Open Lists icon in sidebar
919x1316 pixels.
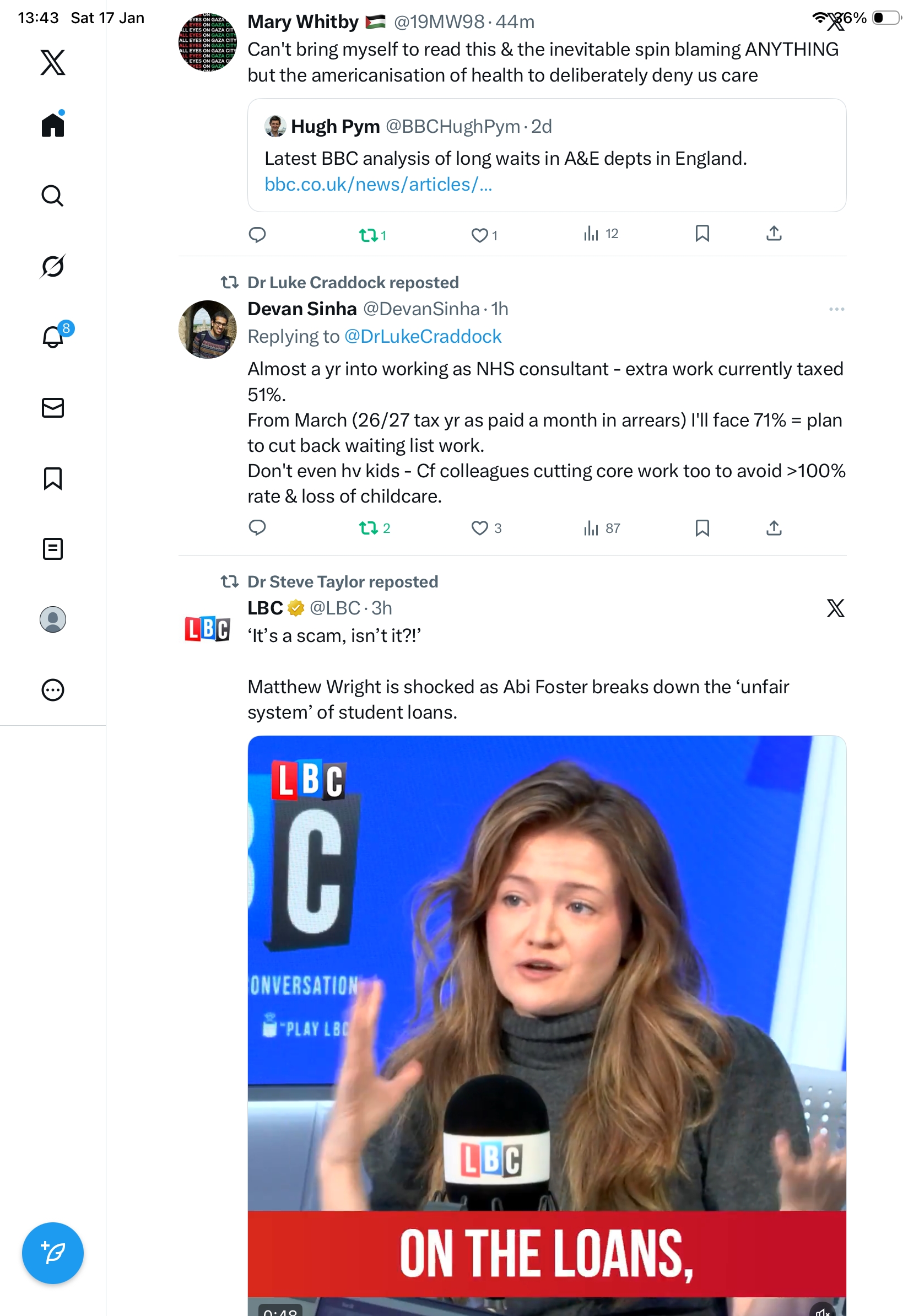click(x=53, y=549)
